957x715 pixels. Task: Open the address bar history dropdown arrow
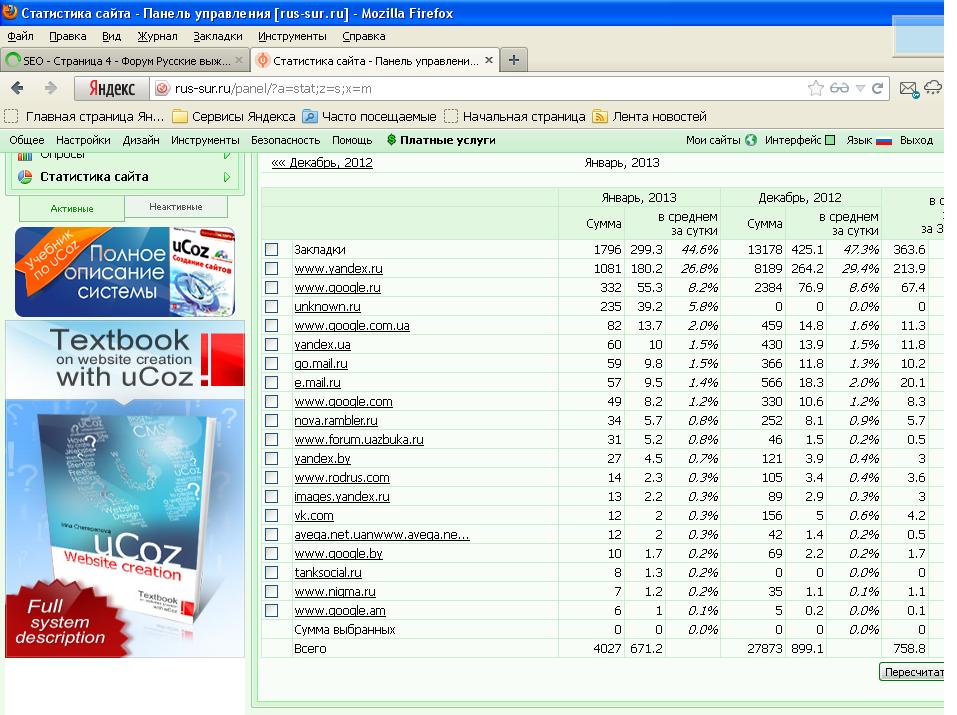click(x=861, y=89)
